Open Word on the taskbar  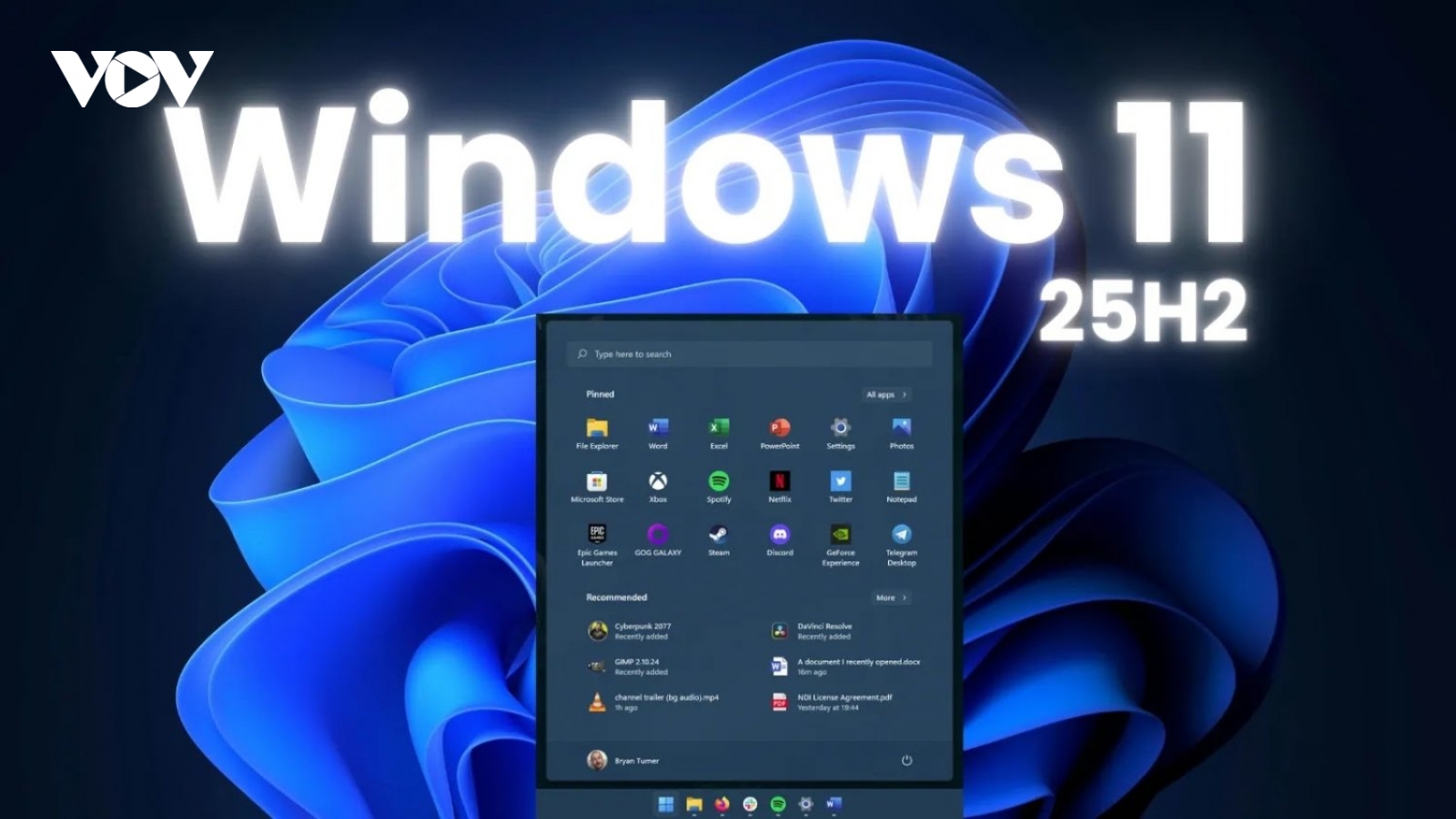[x=834, y=804]
